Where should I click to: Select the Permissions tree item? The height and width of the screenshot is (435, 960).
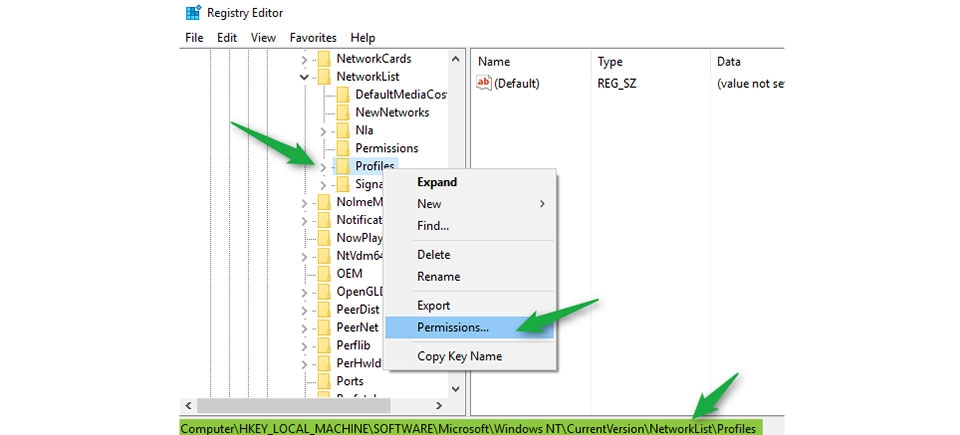tap(386, 148)
